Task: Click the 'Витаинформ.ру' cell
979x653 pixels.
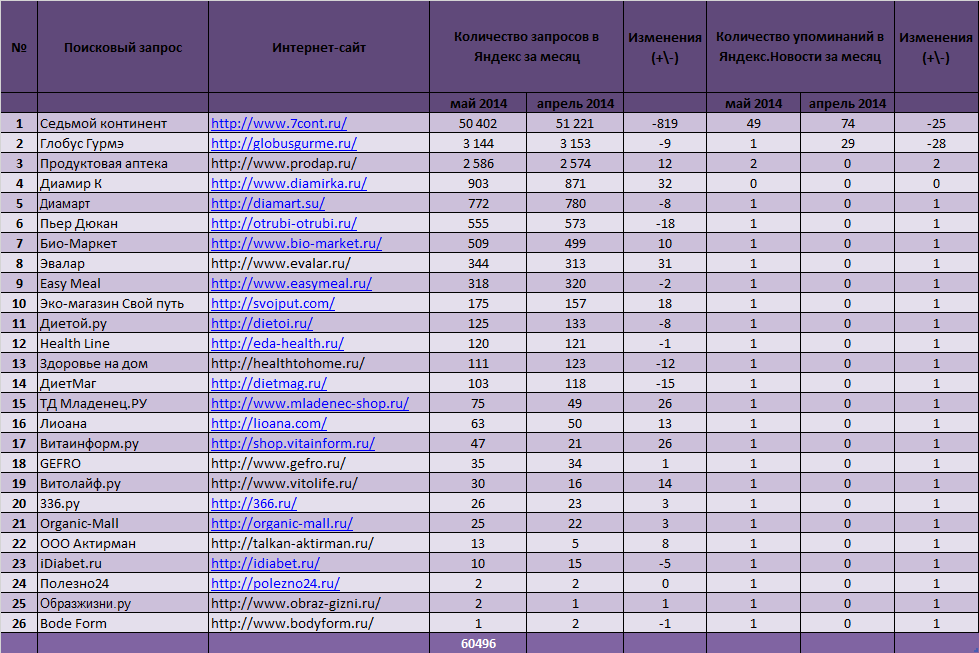Action: [x=123, y=443]
